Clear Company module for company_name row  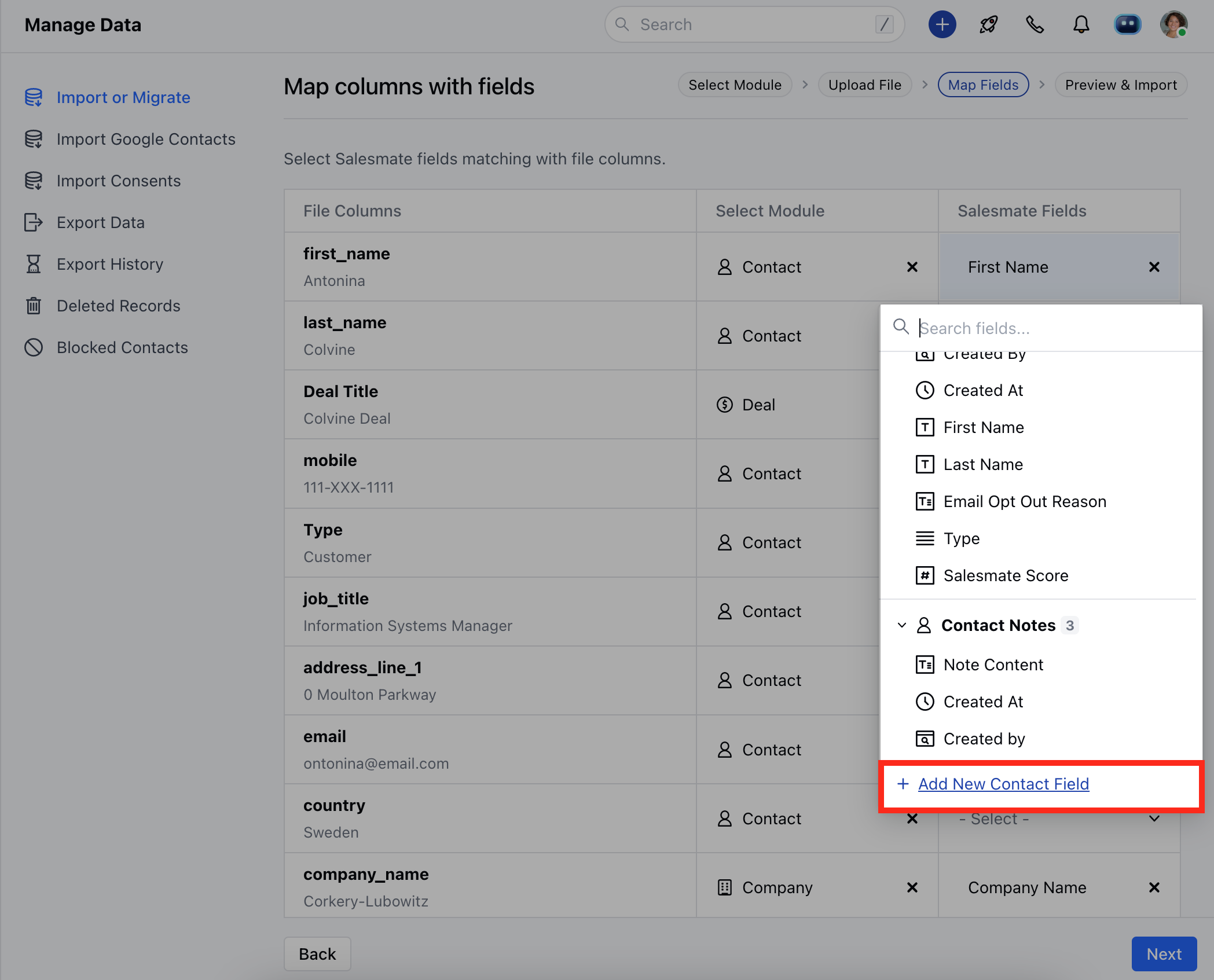912,887
